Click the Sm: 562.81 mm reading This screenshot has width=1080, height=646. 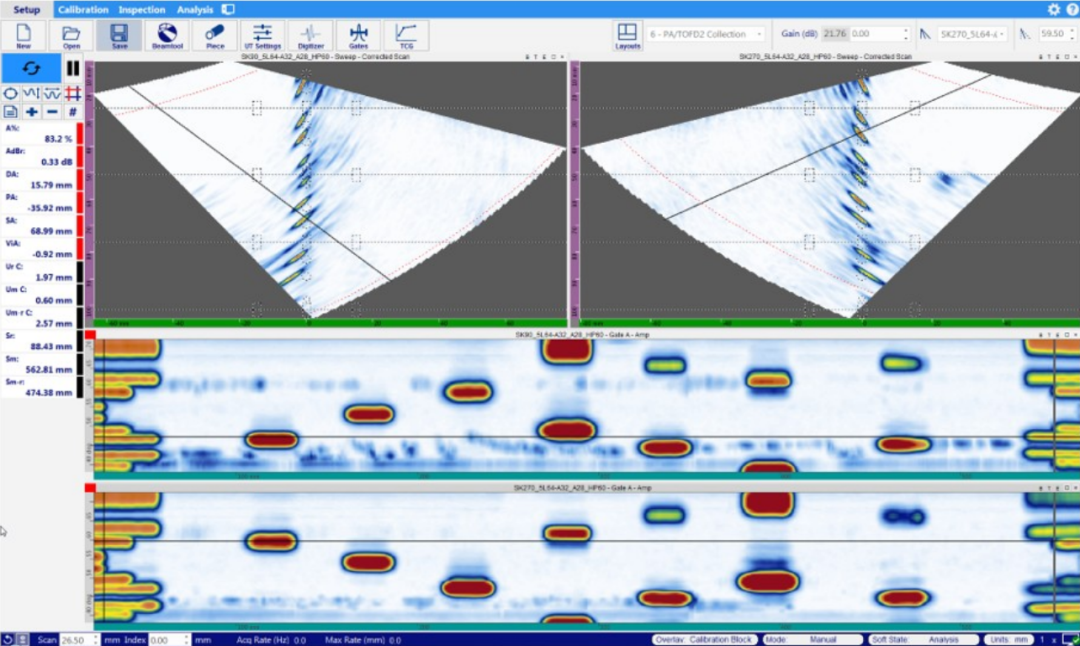(39, 364)
